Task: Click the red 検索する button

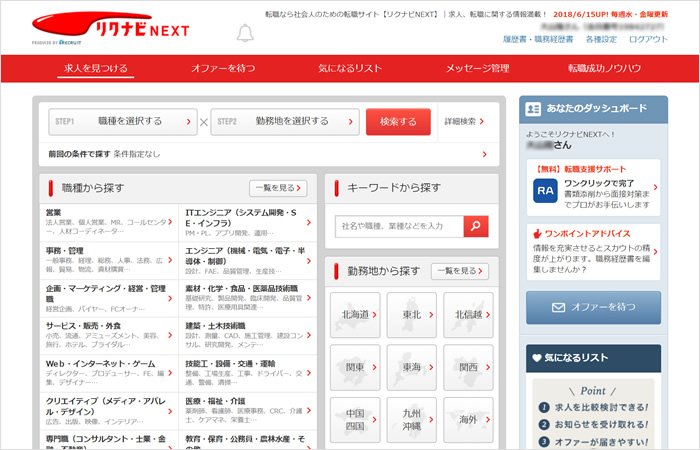Action: [398, 121]
